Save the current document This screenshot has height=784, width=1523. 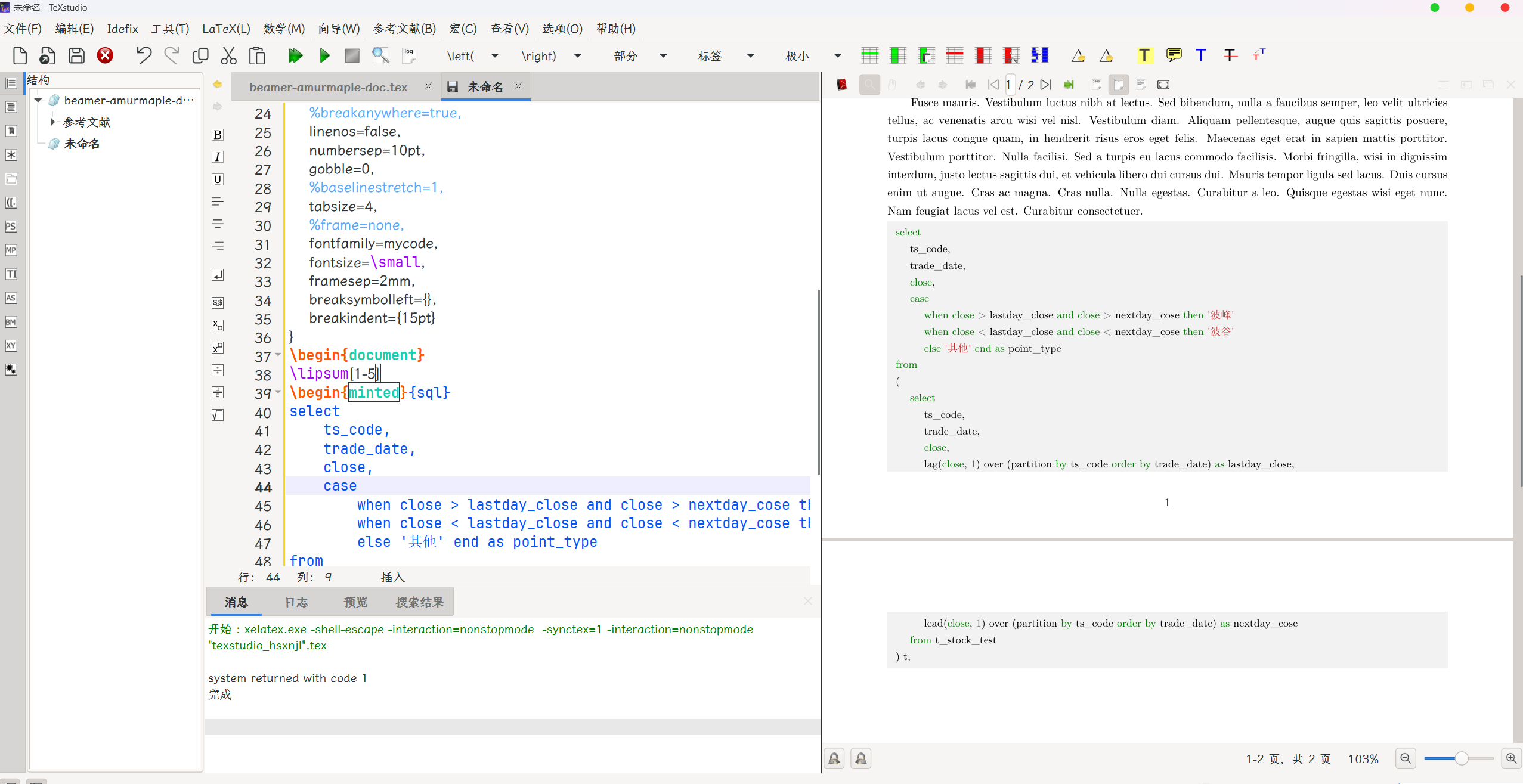pos(76,55)
